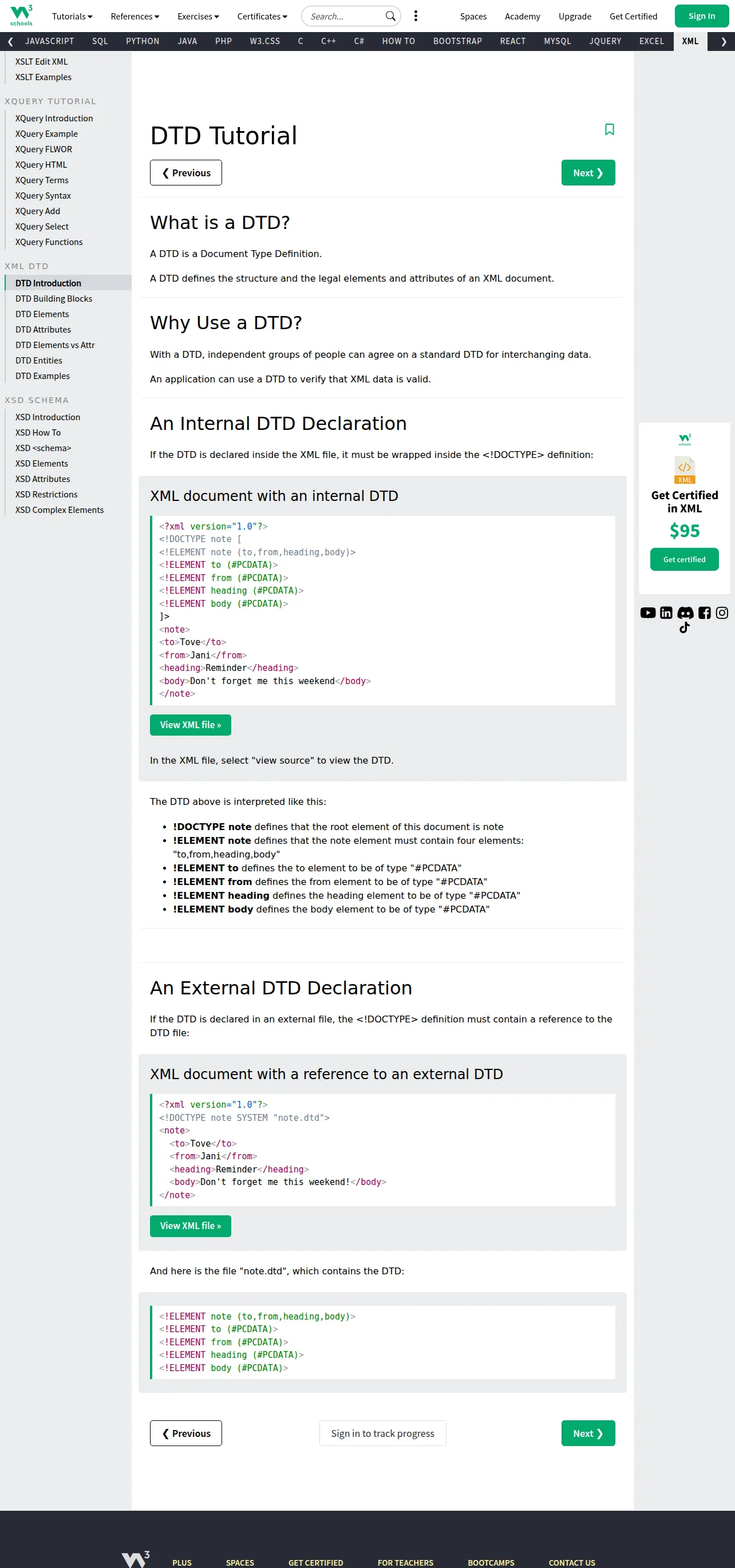Screen dimensions: 735x1568
Task: Expand the Tutorials dropdown
Action: point(72,17)
